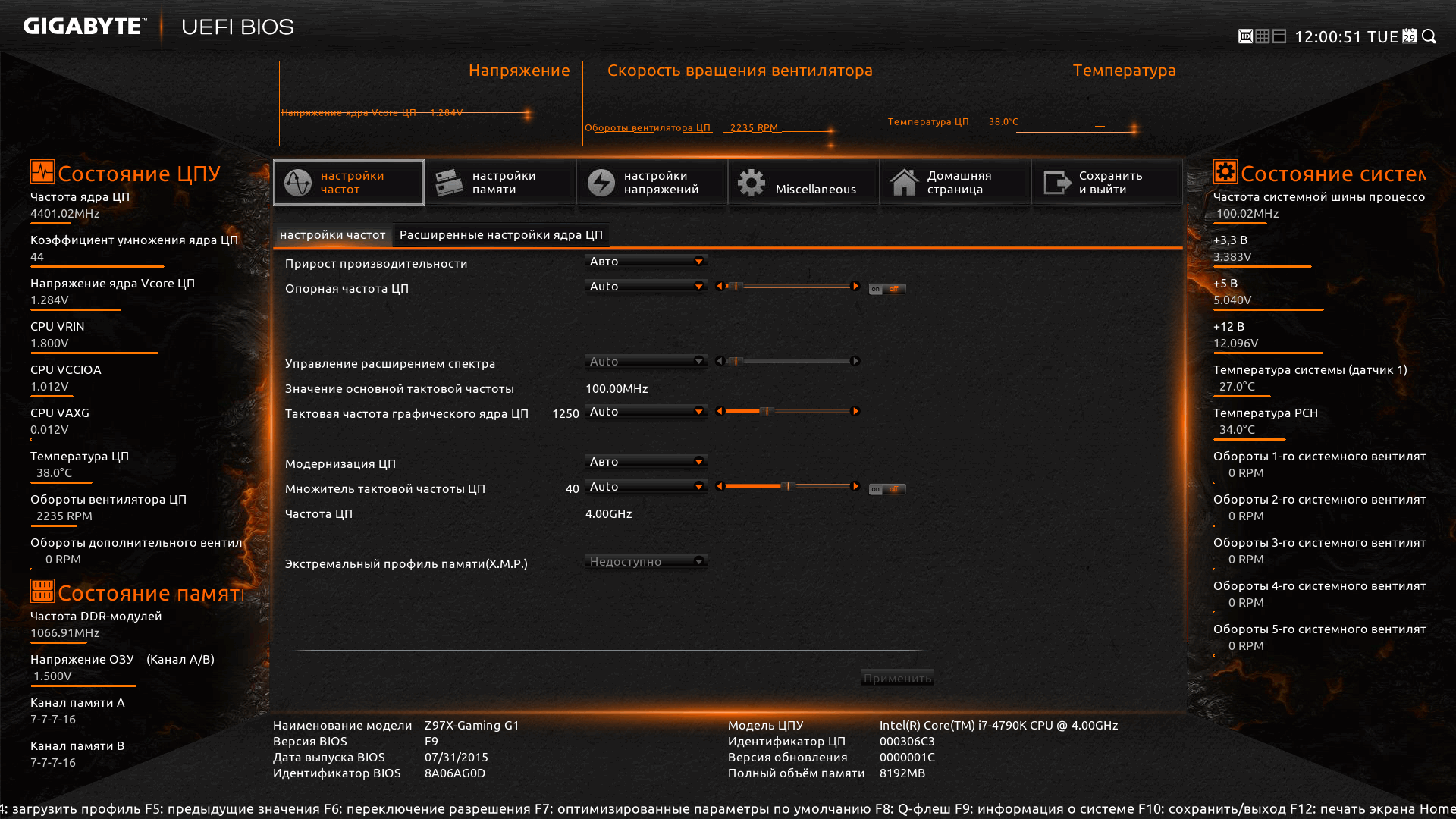This screenshot has width=1456, height=819.
Task: Open the frequency settings tab
Action: click(349, 182)
